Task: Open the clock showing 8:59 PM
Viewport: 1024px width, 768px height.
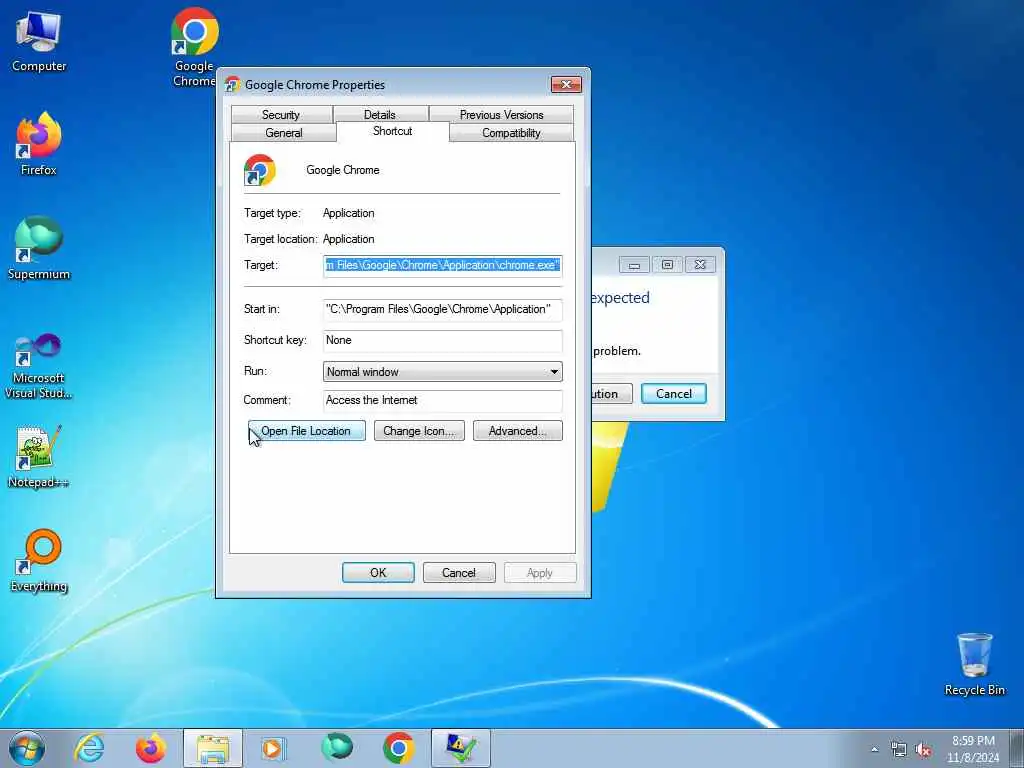Action: [973, 749]
